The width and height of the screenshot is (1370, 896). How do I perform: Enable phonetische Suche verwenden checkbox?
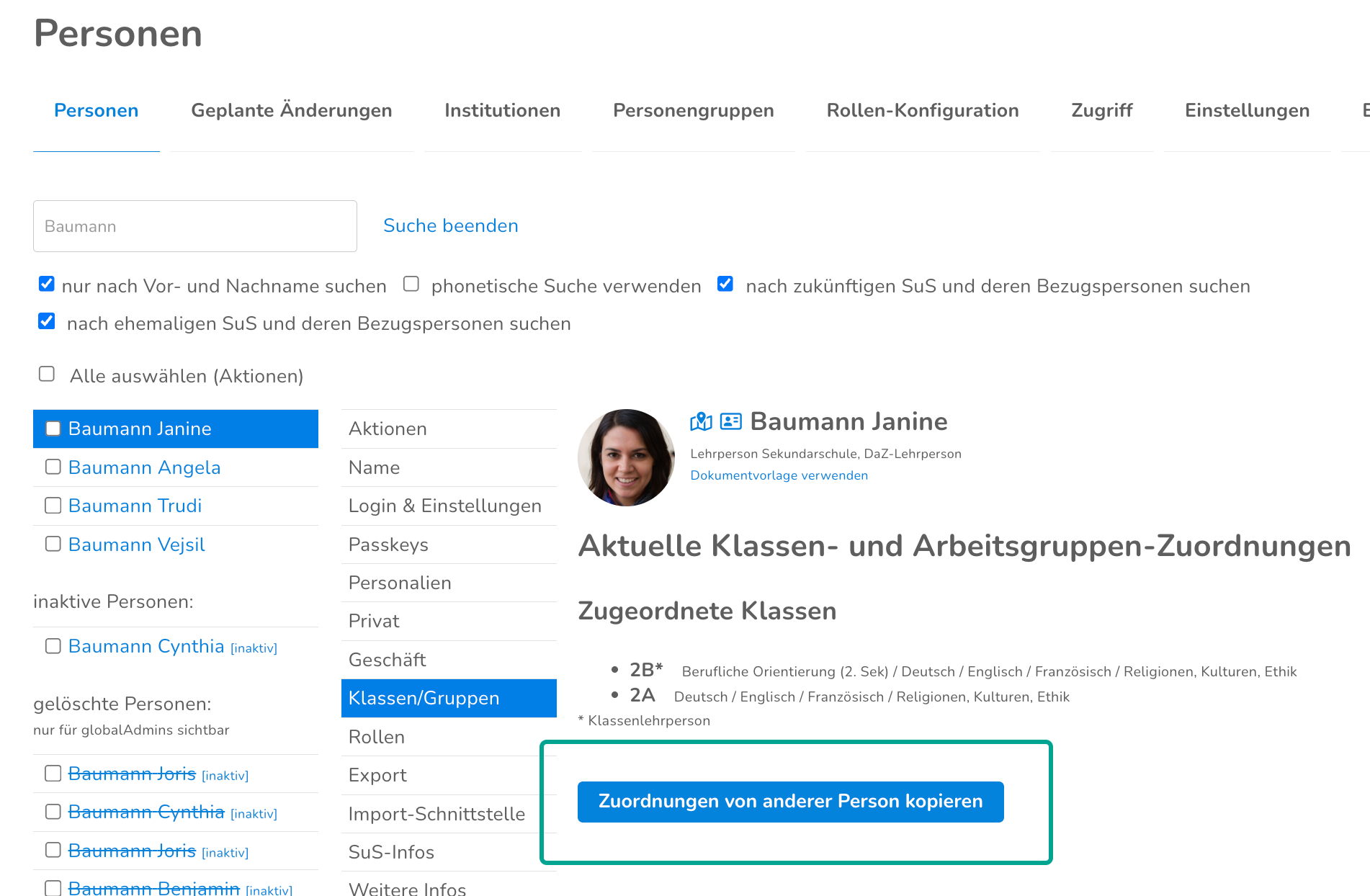(411, 284)
